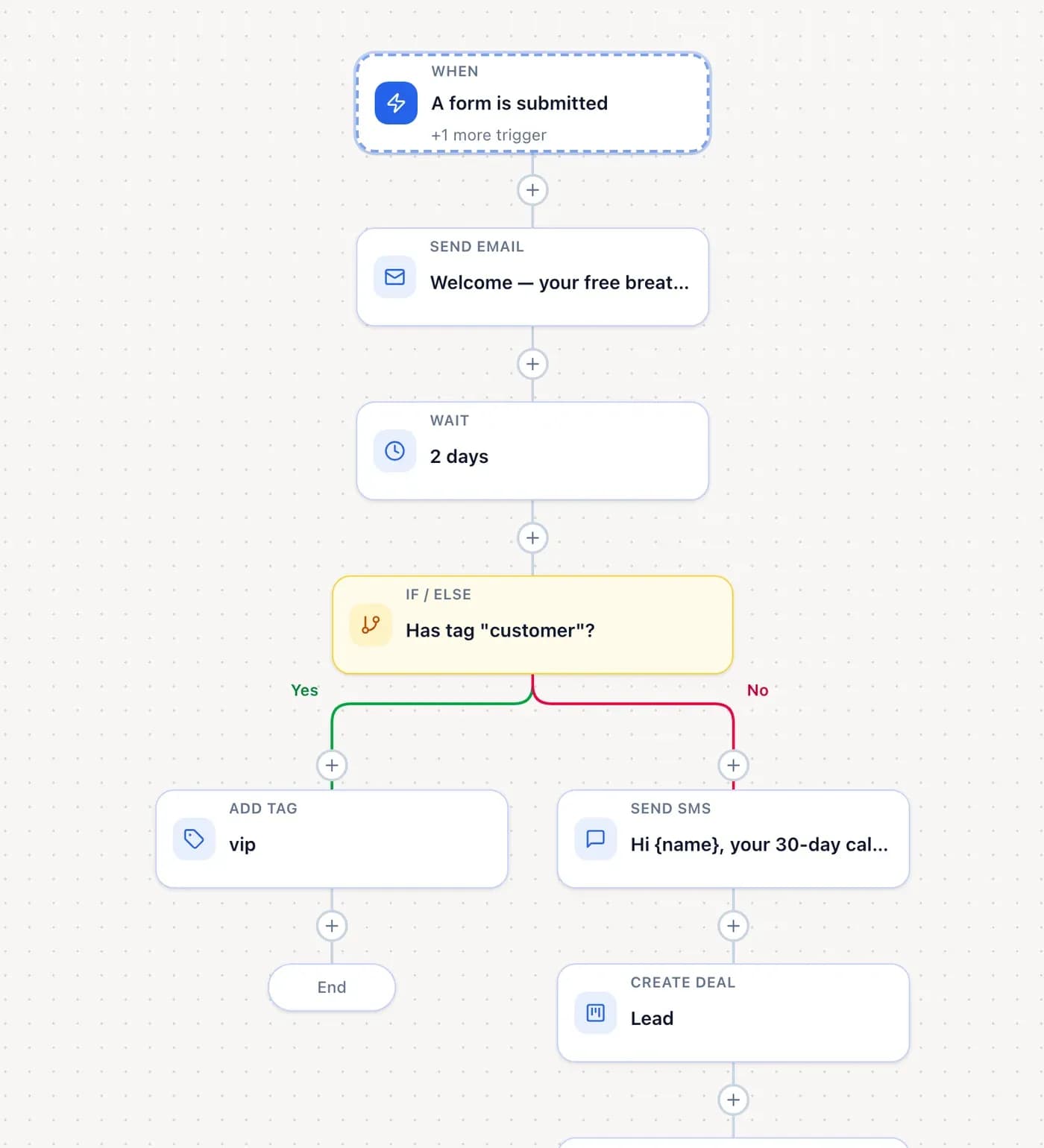Add step between Send SMS and Create Deal
The height and width of the screenshot is (1148, 1044).
pyautogui.click(x=733, y=927)
